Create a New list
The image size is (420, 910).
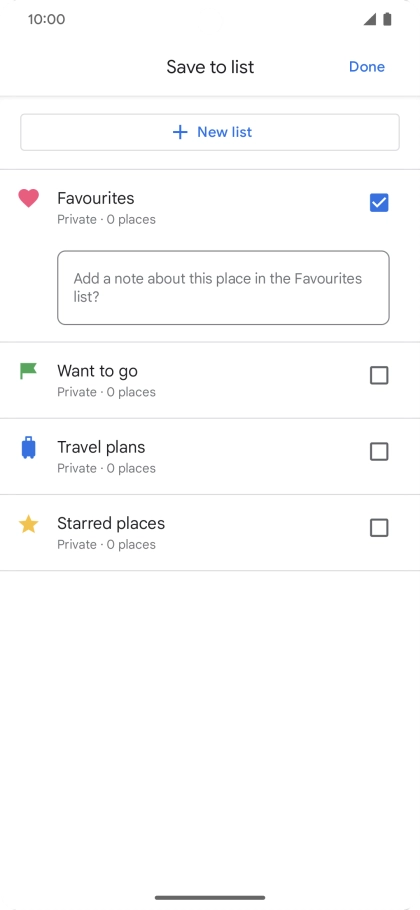point(210,132)
